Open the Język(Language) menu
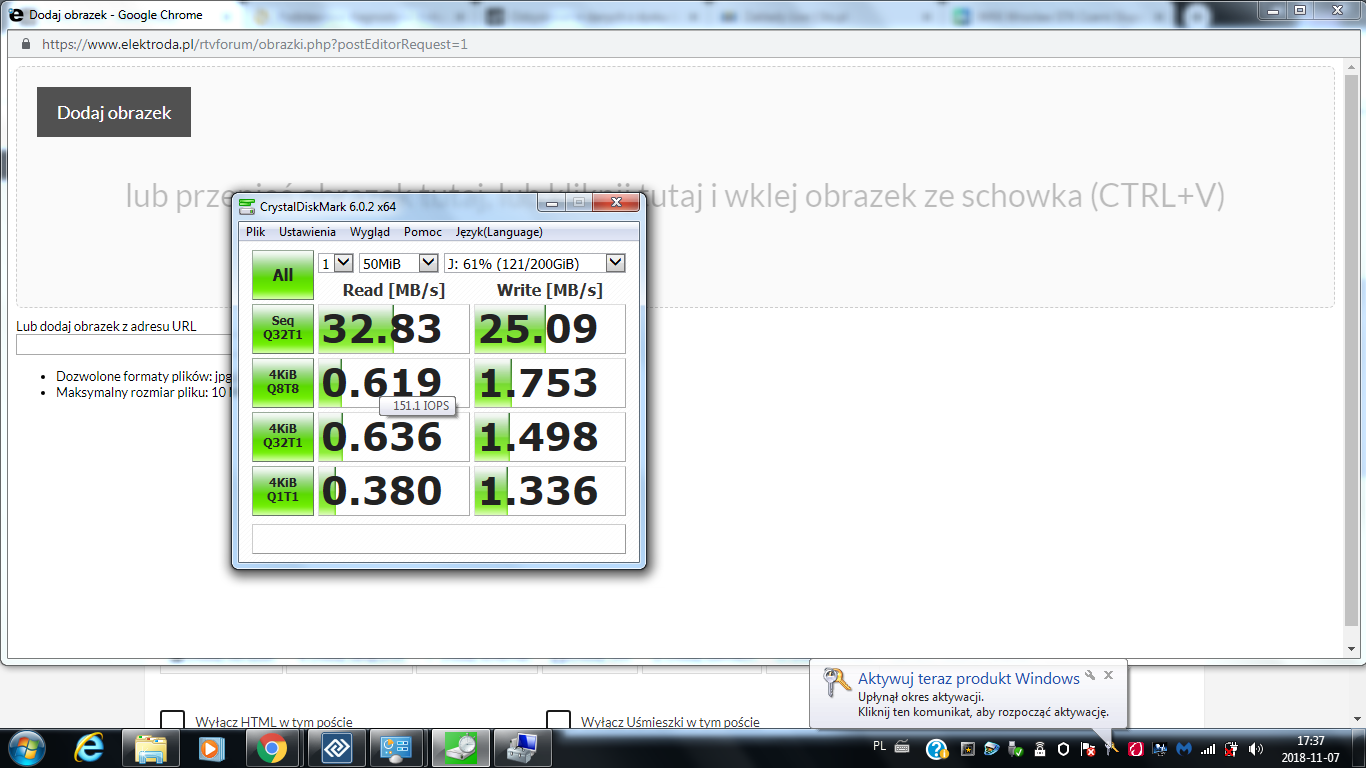This screenshot has height=768, width=1366. (499, 232)
